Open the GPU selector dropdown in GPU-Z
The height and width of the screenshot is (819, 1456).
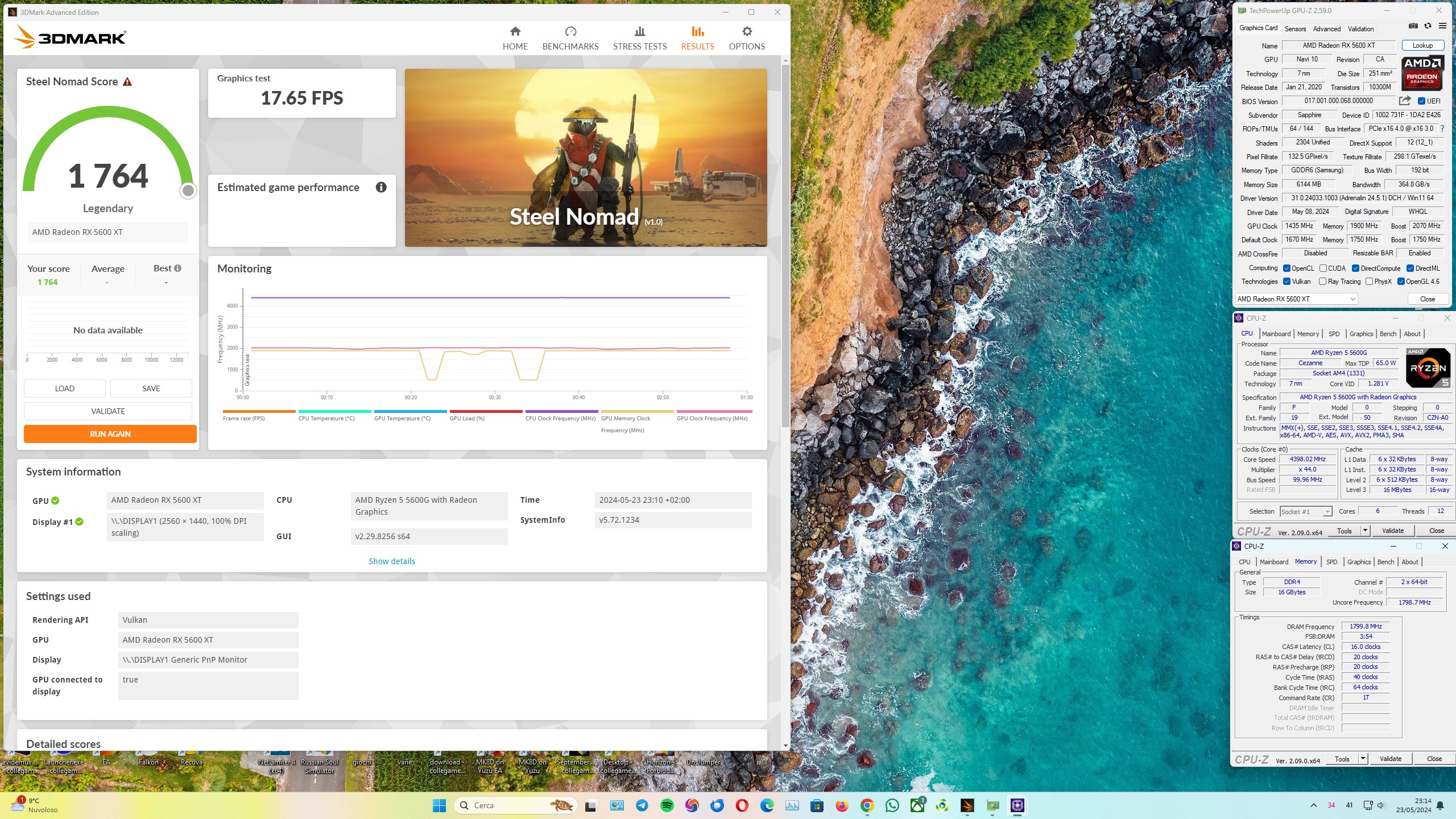(1296, 299)
